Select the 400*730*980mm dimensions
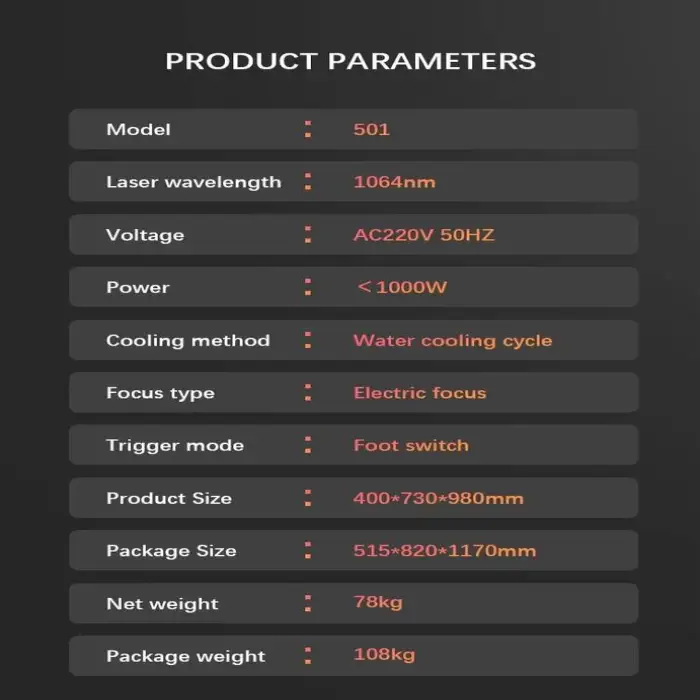This screenshot has width=700, height=700. coord(438,498)
